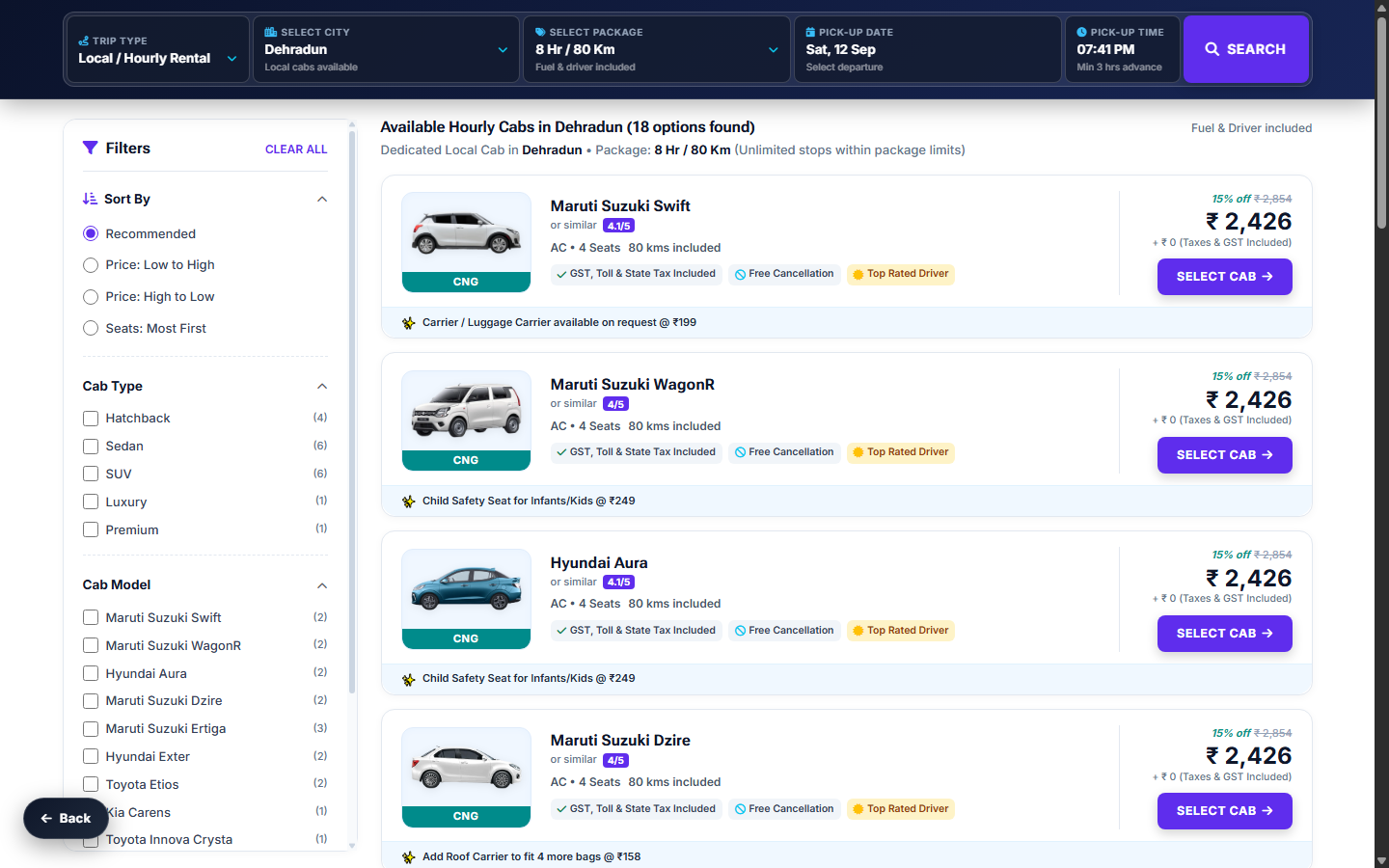
Task: Open the Pick-up Date field
Action: click(x=927, y=49)
